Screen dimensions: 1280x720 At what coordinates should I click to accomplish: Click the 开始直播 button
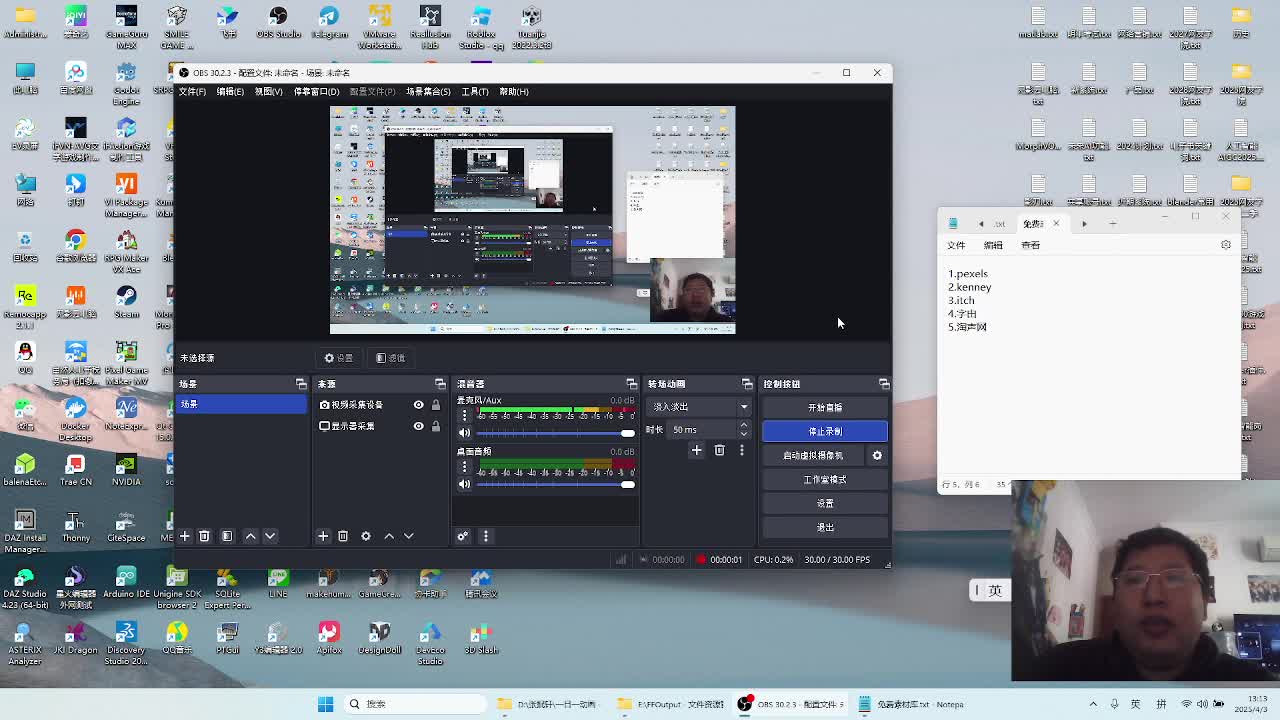[x=824, y=407]
